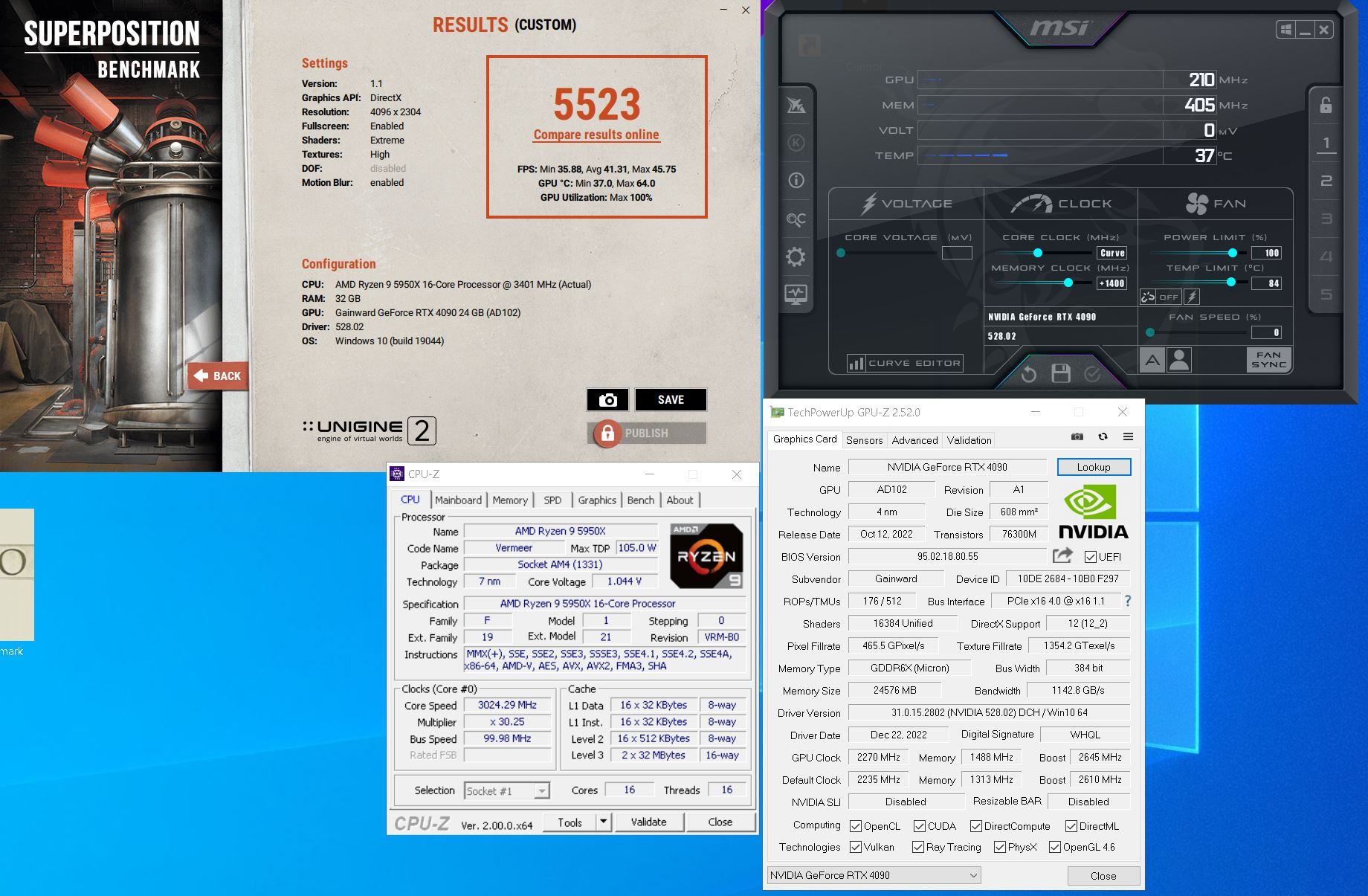Toggle the CUDA checkbox
Screen dimensions: 1368x896
tap(920, 826)
